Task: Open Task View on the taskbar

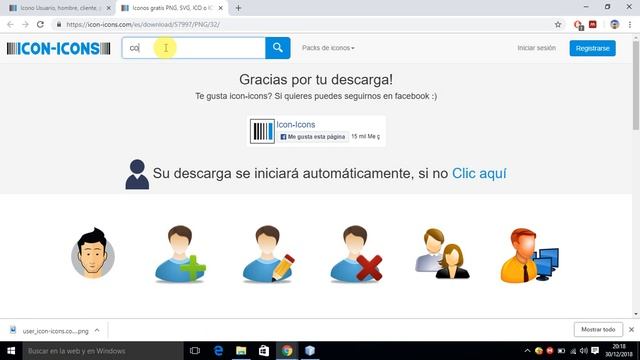Action: [195, 351]
